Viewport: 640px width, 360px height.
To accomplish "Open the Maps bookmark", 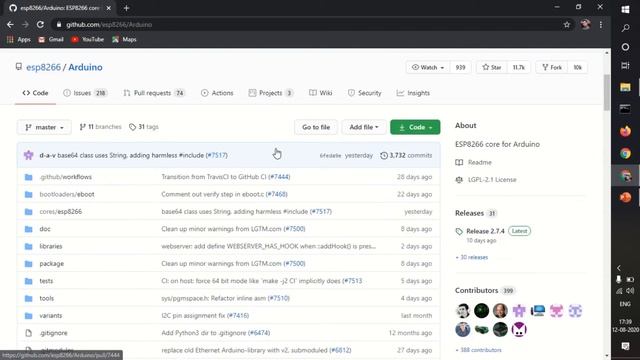I will [124, 40].
